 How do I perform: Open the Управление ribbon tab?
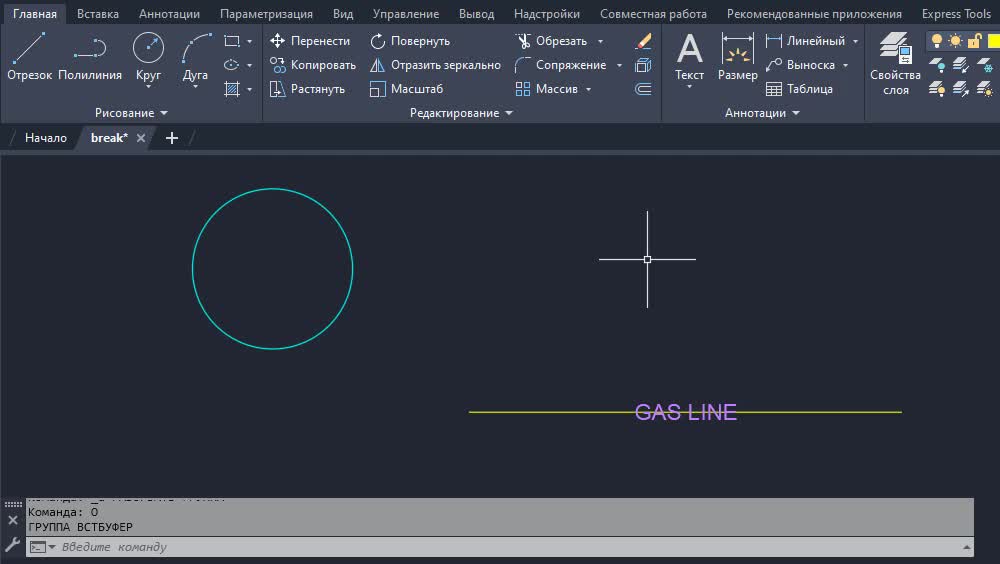point(406,13)
